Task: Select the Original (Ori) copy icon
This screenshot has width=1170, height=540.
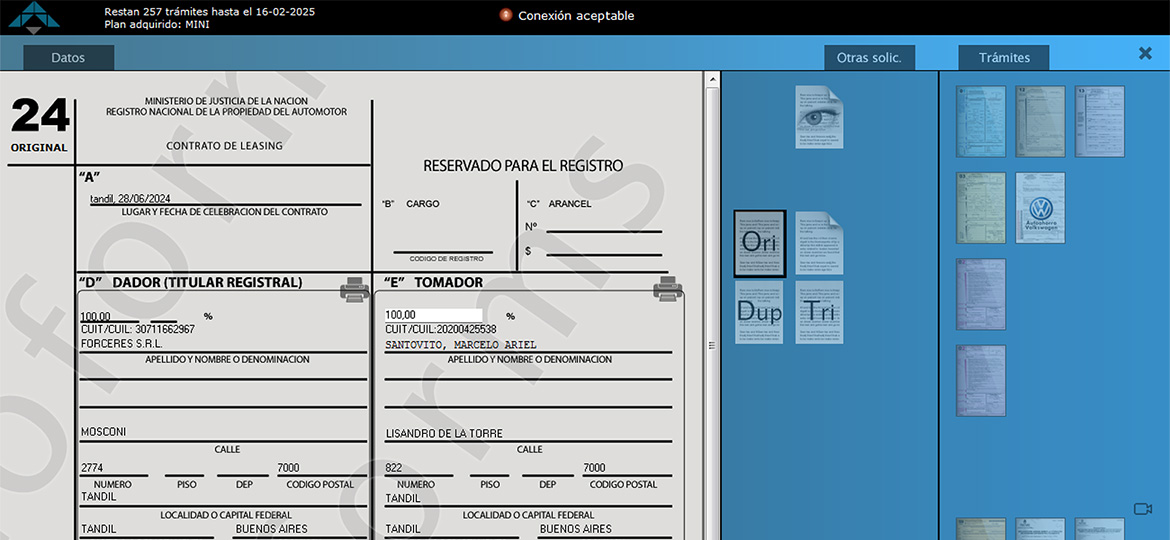Action: point(760,243)
